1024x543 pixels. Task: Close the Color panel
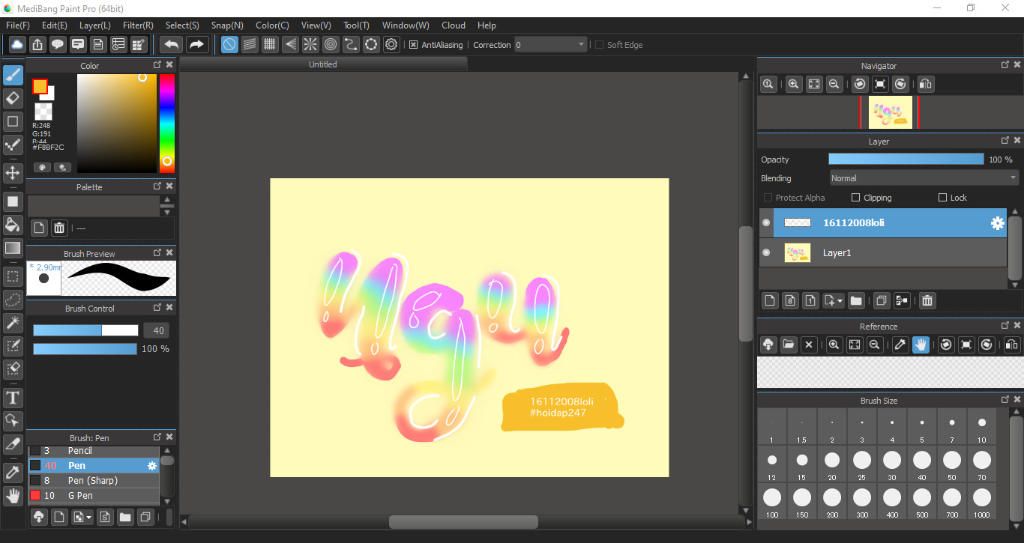pyautogui.click(x=169, y=65)
